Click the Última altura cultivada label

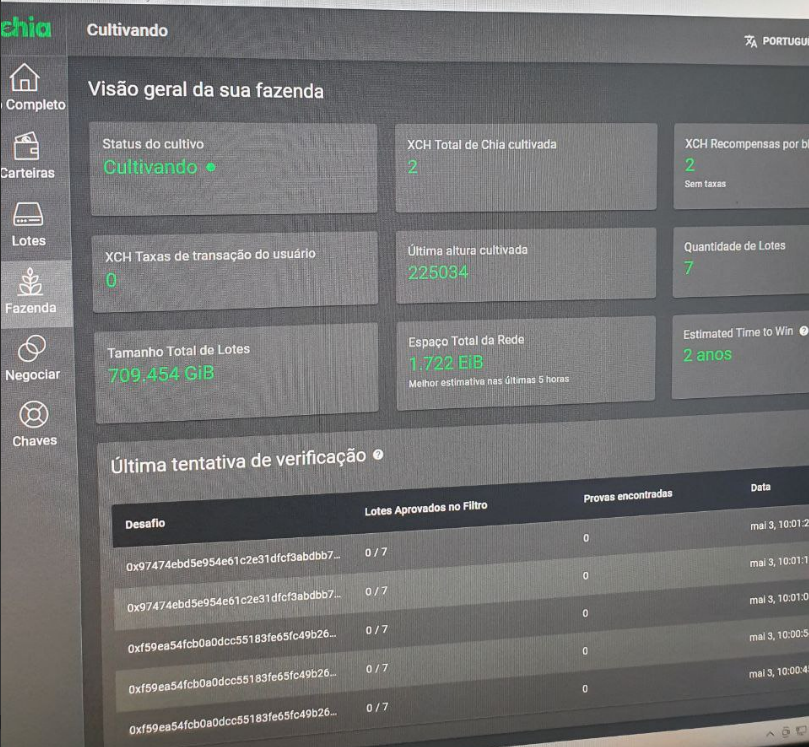coord(467,250)
